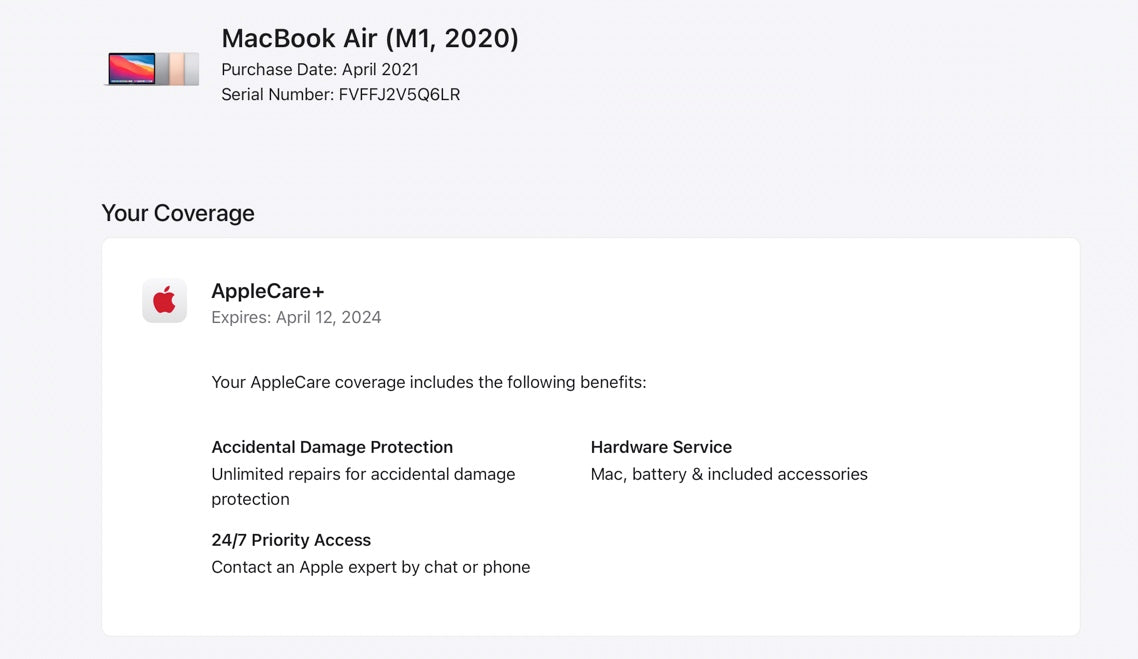Click the lone word "protection" under Unlimited repairs
1138x659 pixels.
pyautogui.click(x=250, y=499)
